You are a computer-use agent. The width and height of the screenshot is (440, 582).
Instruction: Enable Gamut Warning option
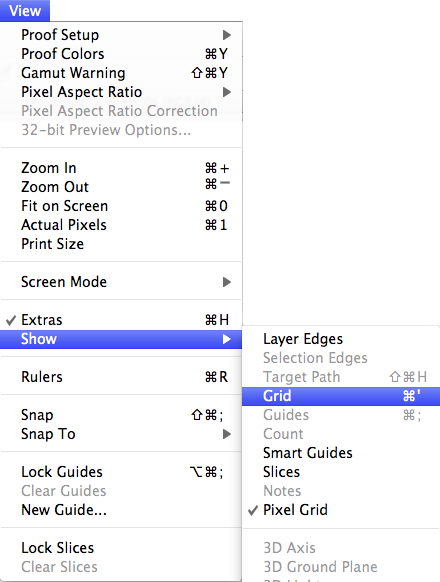[x=121, y=73]
